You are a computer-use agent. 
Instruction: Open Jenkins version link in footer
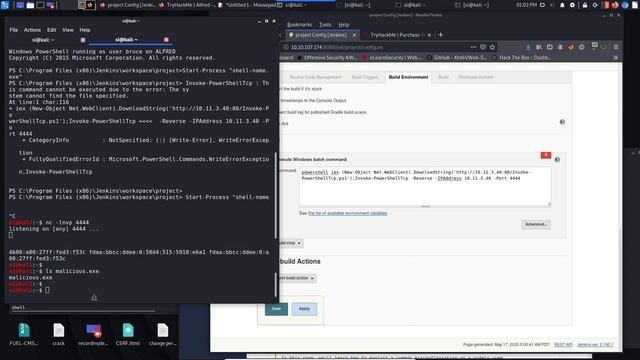point(595,345)
